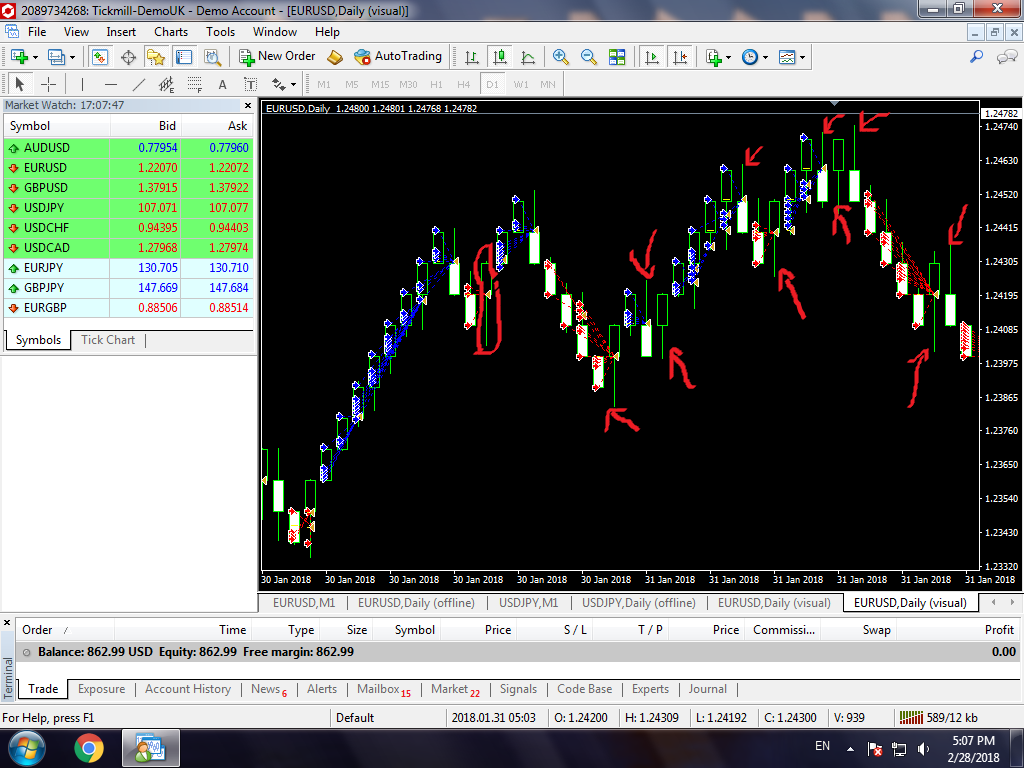Select GBPUSD in Market Watch
Screen dimensions: 1024x768
pos(46,188)
